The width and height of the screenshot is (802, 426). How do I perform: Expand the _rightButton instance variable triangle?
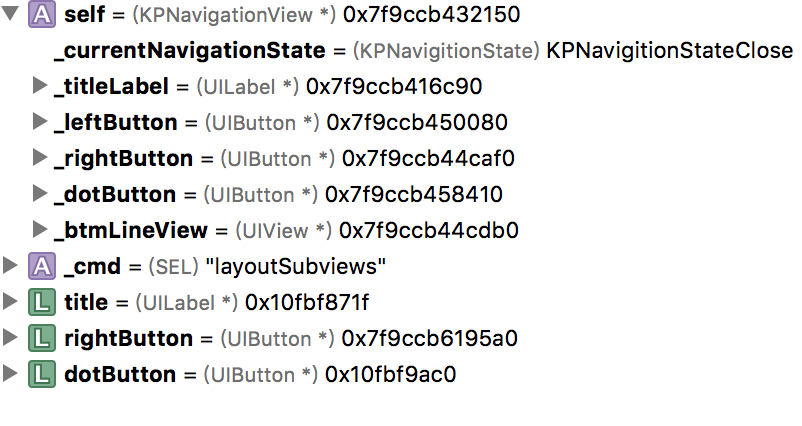pos(39,157)
